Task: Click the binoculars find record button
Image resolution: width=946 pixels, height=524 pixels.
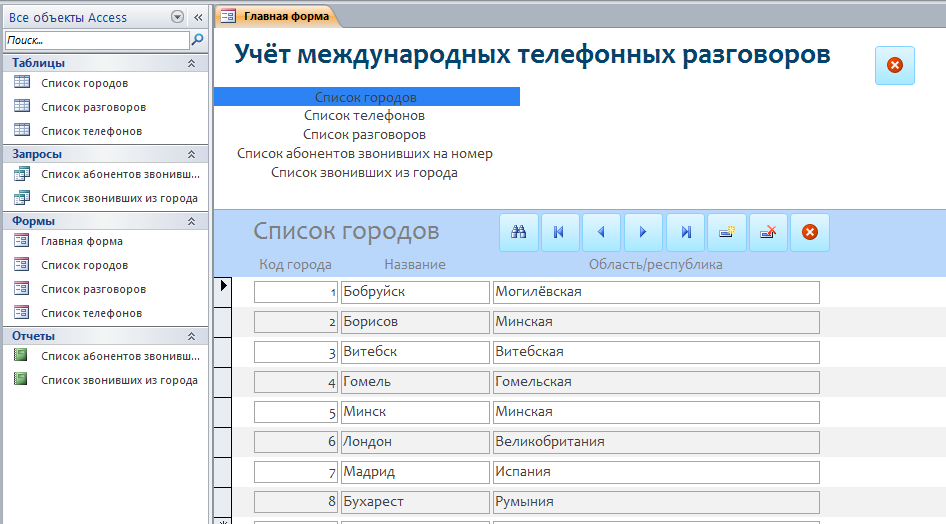Action: click(519, 232)
